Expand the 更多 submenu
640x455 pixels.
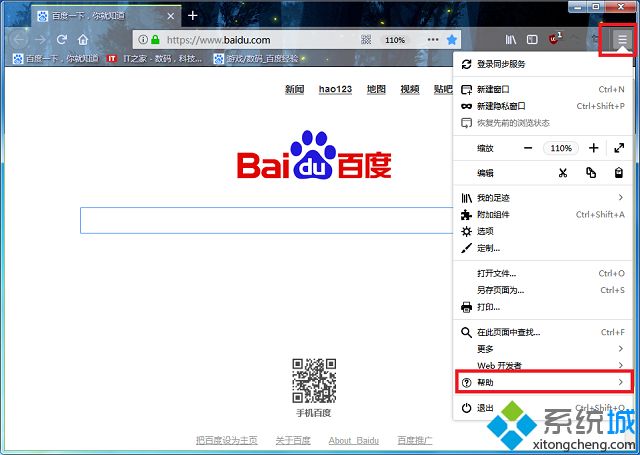(x=543, y=349)
